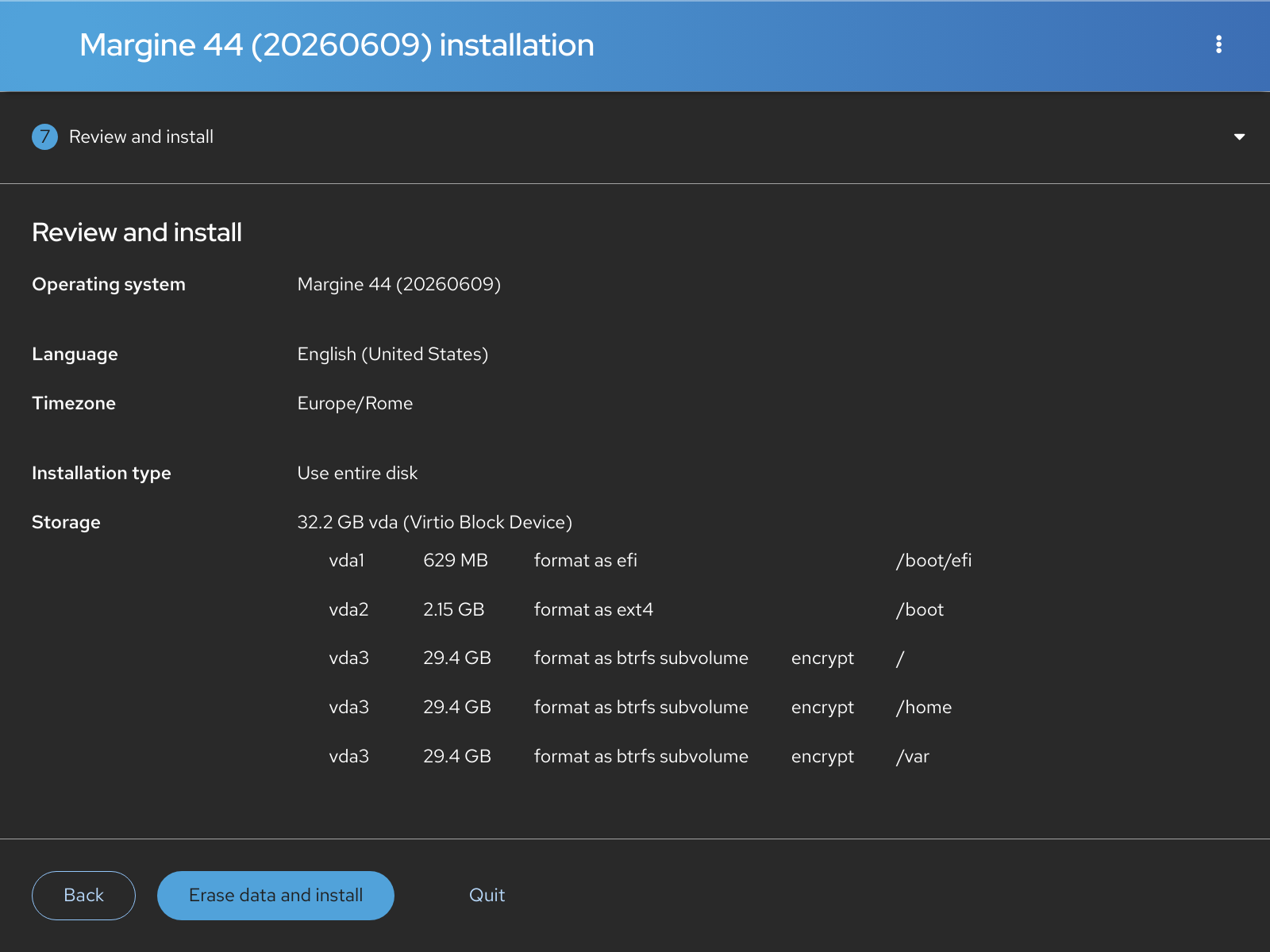Click the vda2 partition name
Image resolution: width=1270 pixels, height=952 pixels.
pyautogui.click(x=348, y=609)
